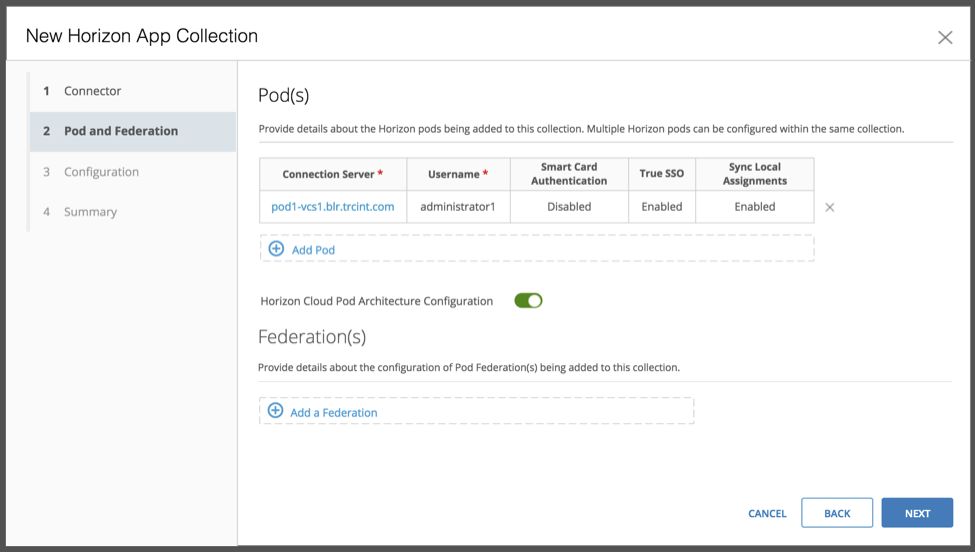Click the Federation(s) section heading
This screenshot has height=552, width=975.
click(x=312, y=336)
